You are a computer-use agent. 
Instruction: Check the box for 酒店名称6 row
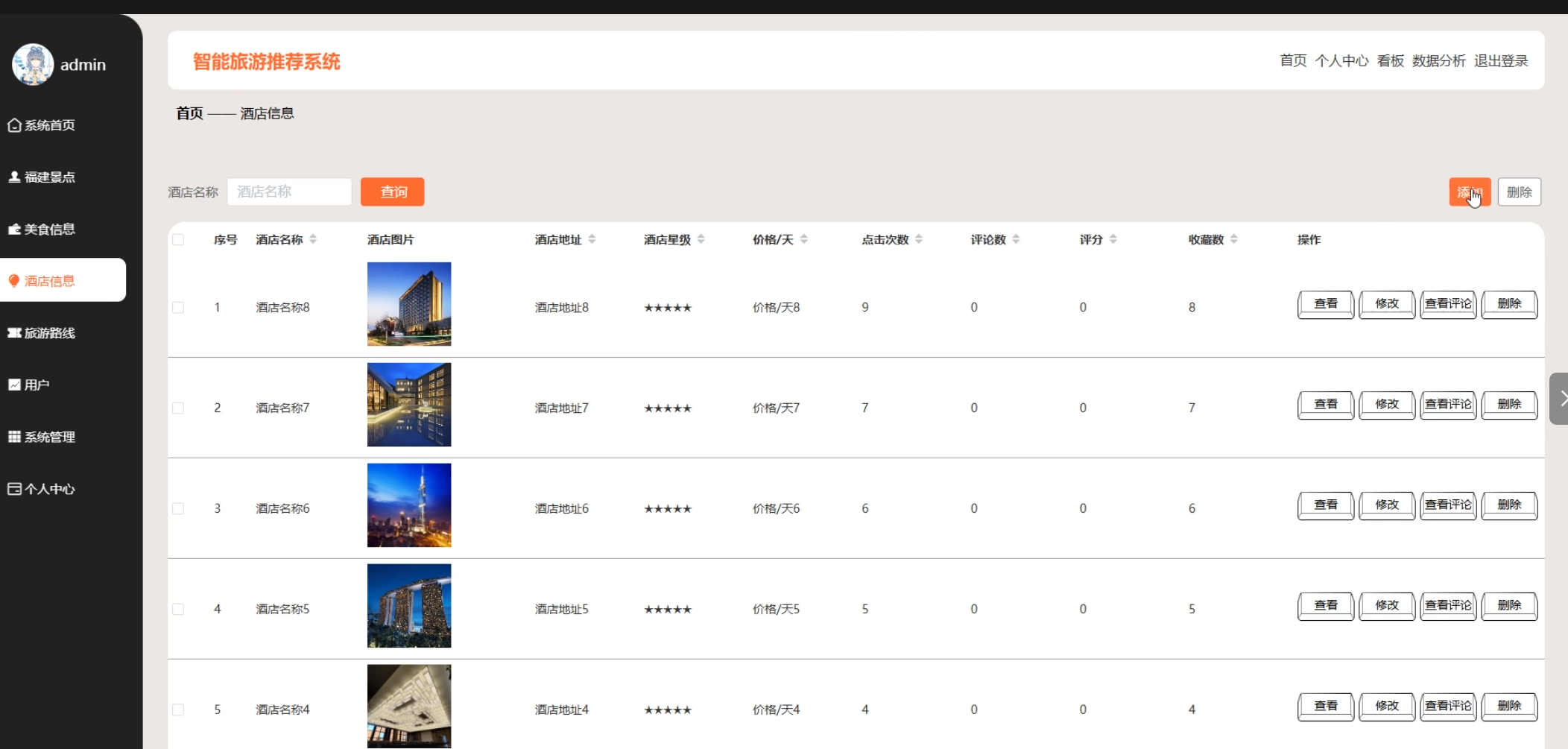pyautogui.click(x=178, y=508)
